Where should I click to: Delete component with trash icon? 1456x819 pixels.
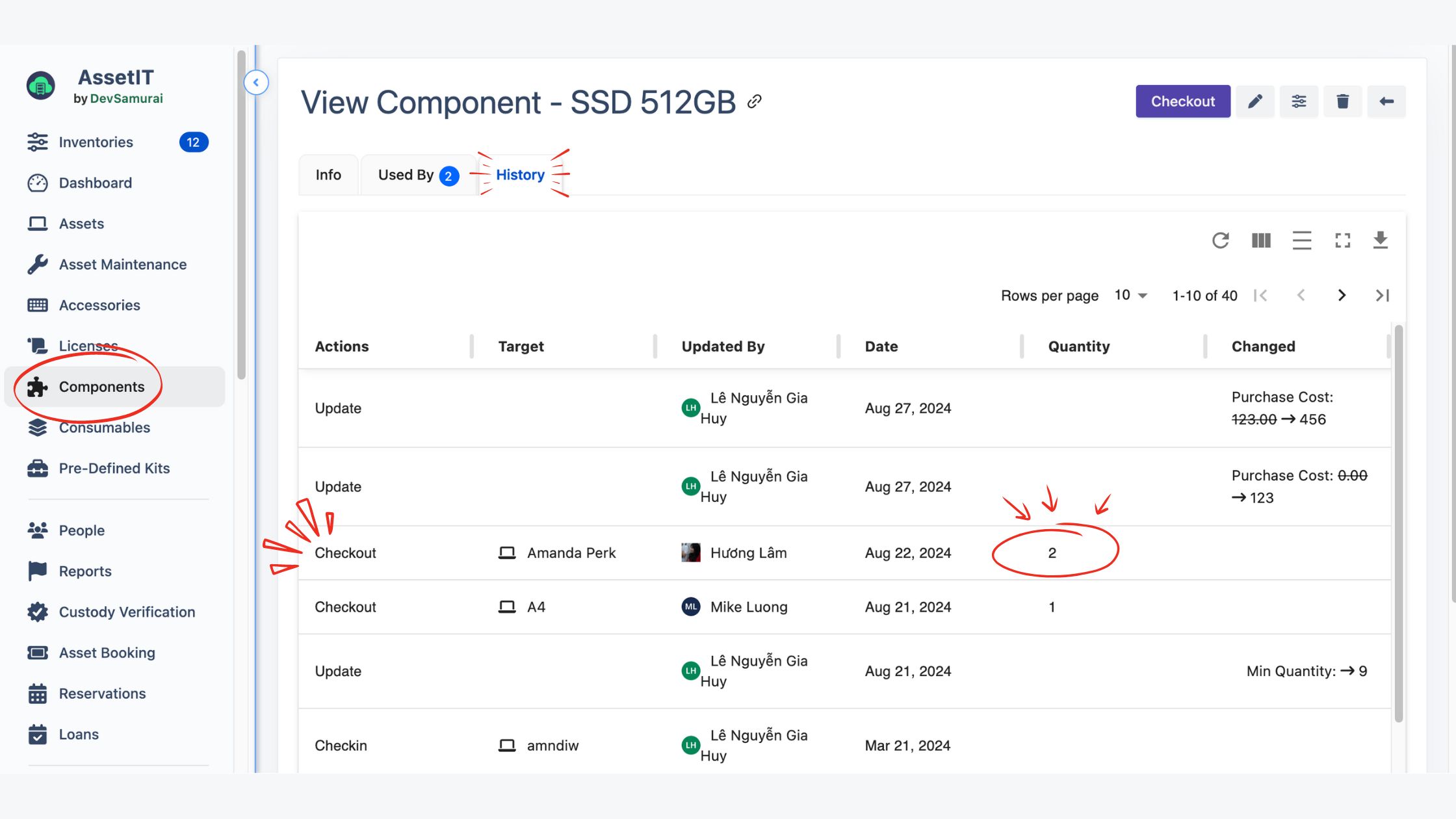pyautogui.click(x=1342, y=101)
